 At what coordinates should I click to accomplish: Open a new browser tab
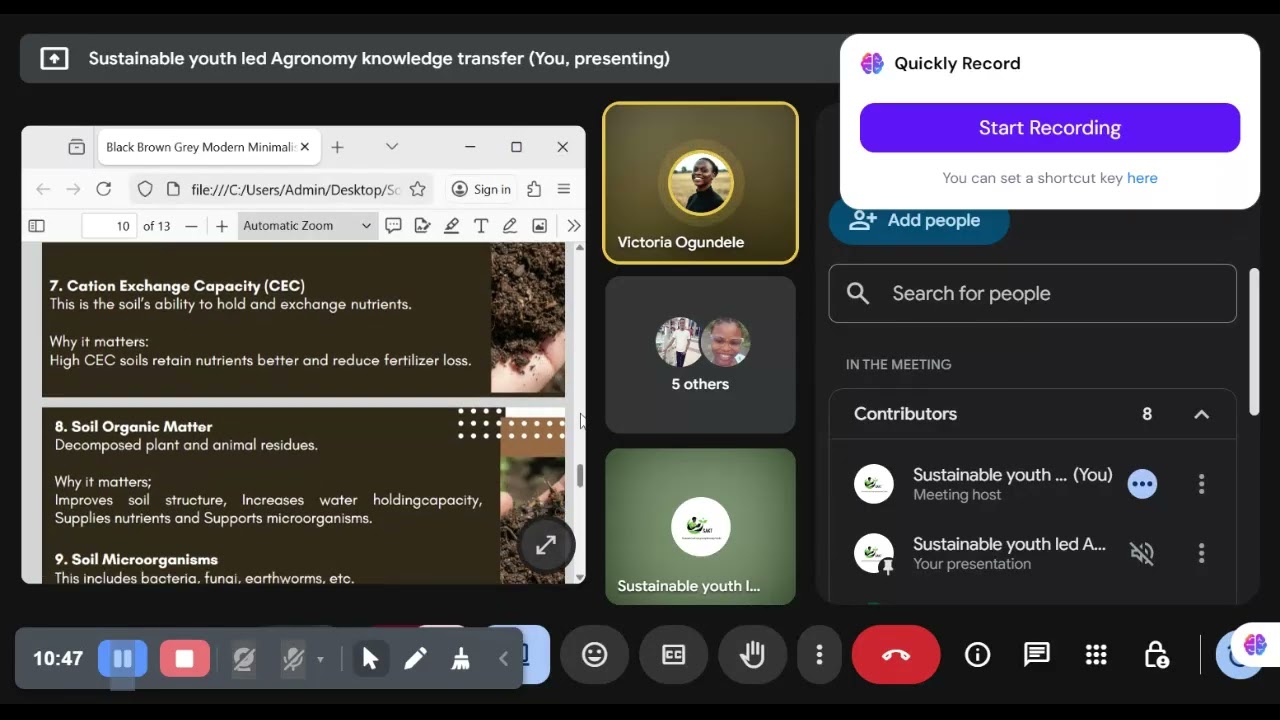tap(337, 147)
